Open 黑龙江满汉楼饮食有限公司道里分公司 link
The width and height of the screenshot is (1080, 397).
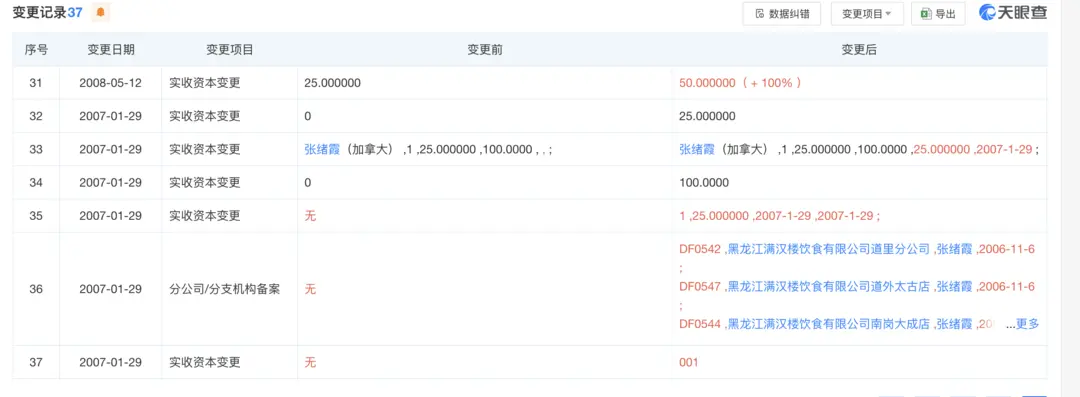829,250
